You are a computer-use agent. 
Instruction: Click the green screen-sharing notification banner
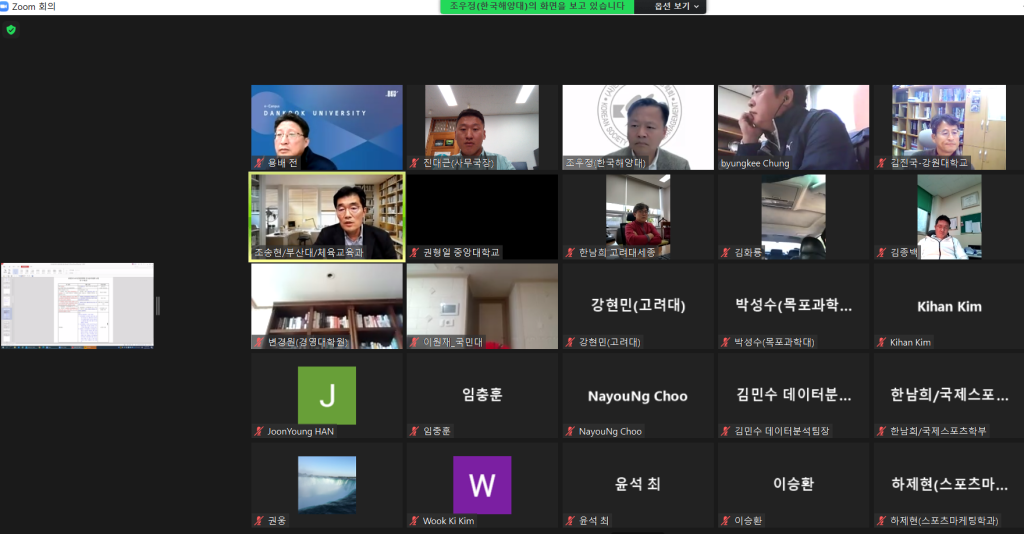(536, 6)
